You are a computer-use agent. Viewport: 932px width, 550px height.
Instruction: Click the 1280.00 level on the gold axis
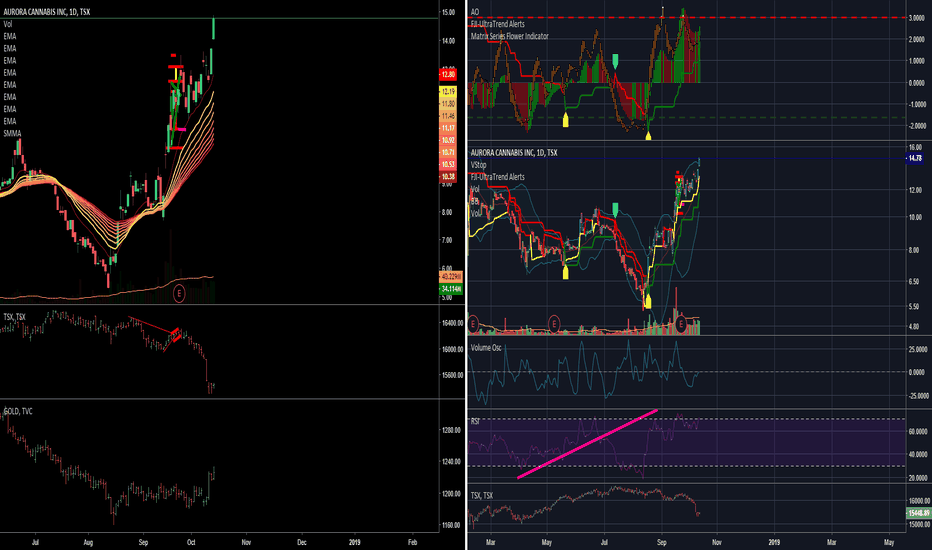[452, 430]
